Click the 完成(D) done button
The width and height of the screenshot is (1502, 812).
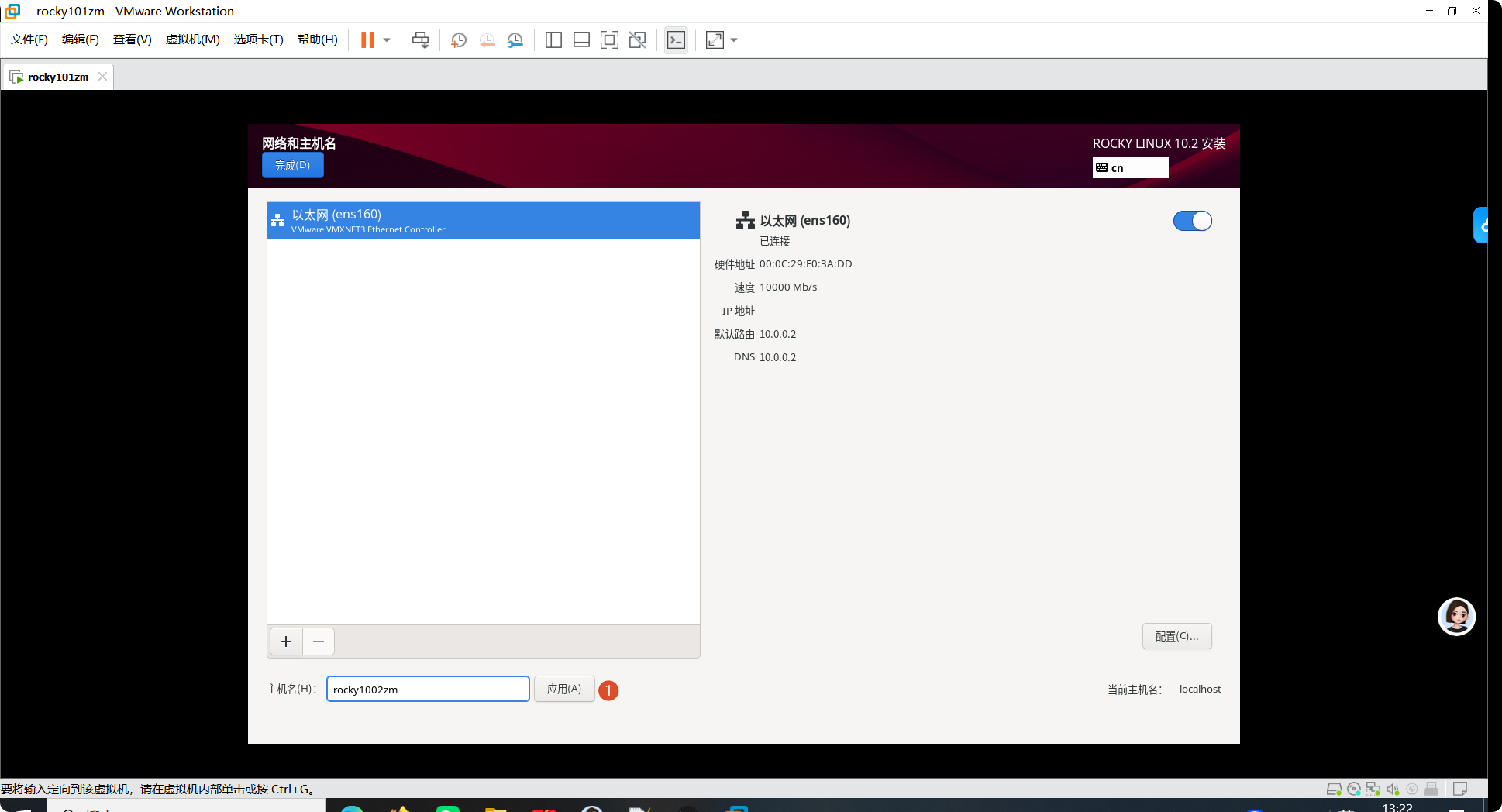point(292,165)
